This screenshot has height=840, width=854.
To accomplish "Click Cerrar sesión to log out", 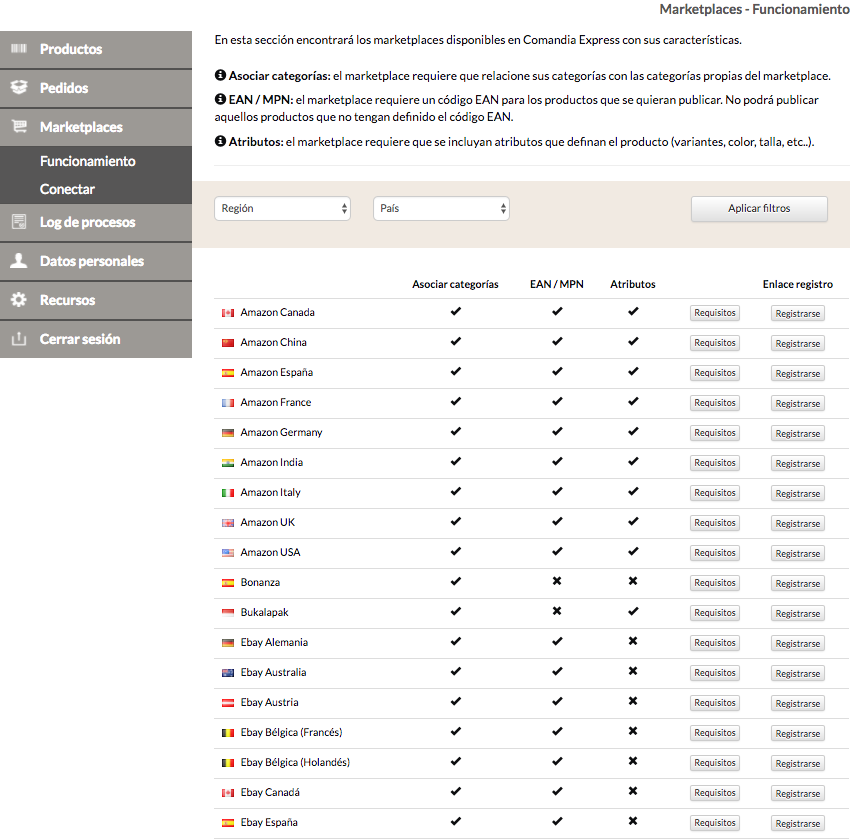I will 96,339.
